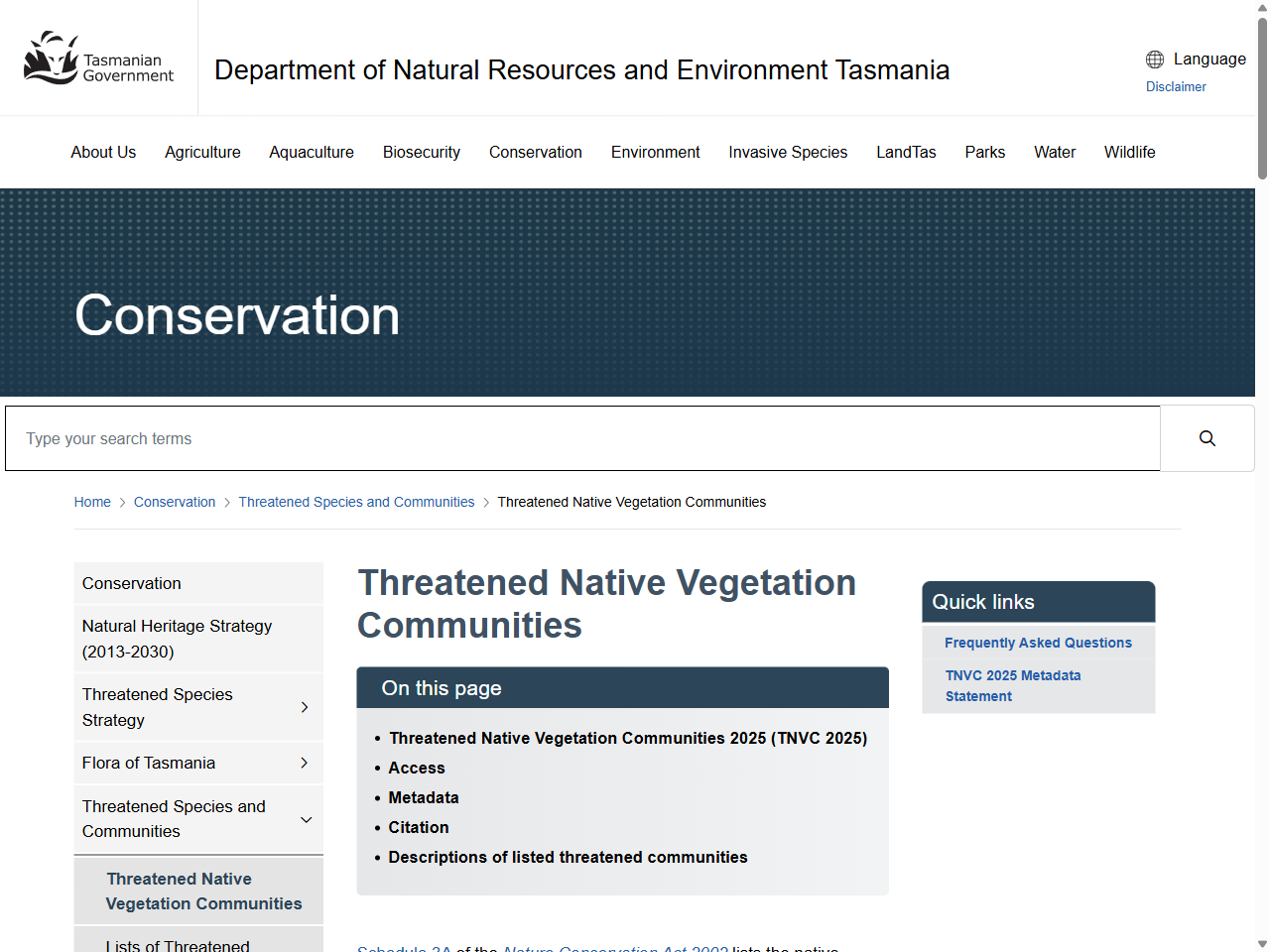Viewport: 1270px width, 952px height.
Task: Open Frequently Asked Questions quick link
Action: click(x=1038, y=643)
